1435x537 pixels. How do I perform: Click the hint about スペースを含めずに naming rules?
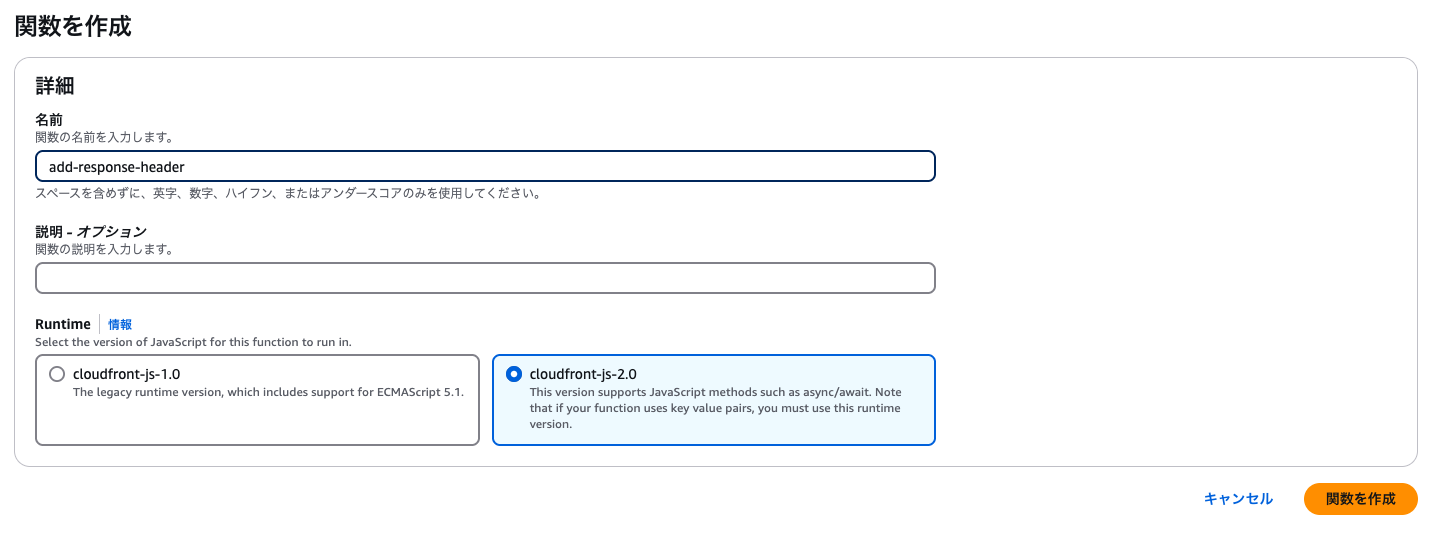[x=288, y=194]
